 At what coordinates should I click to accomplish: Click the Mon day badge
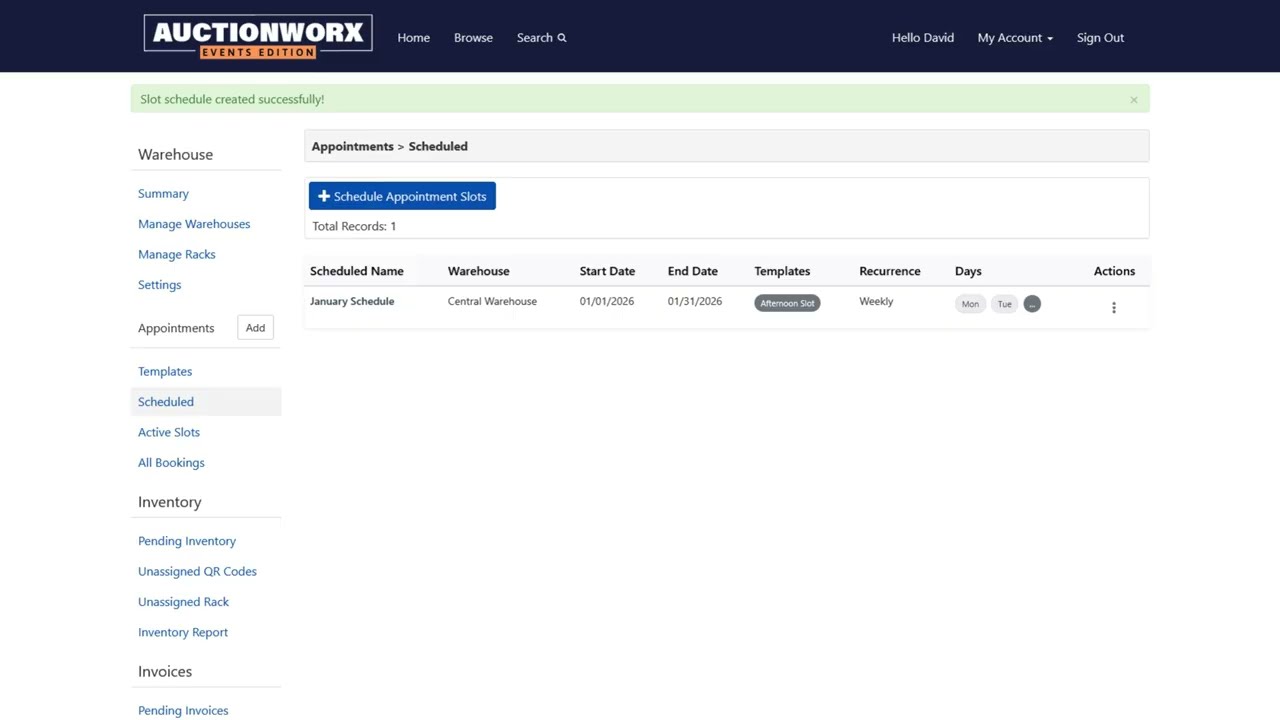(x=970, y=304)
